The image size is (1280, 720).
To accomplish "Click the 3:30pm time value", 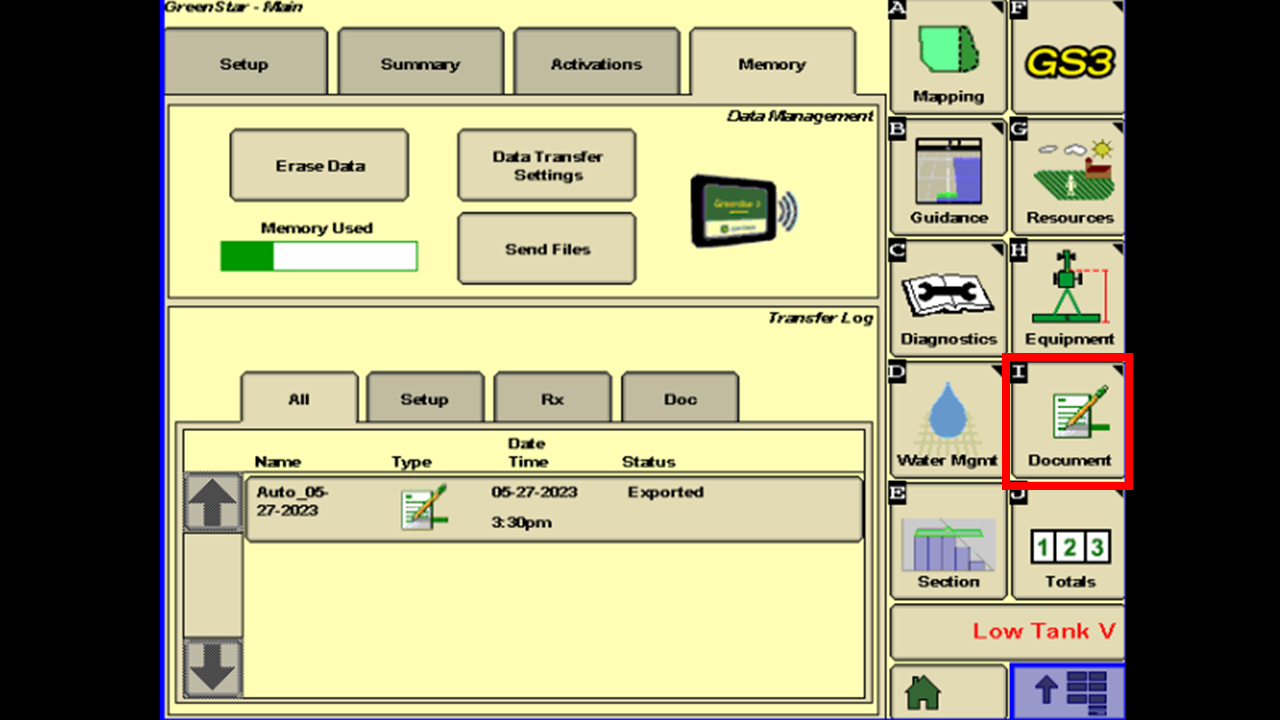I will point(521,522).
